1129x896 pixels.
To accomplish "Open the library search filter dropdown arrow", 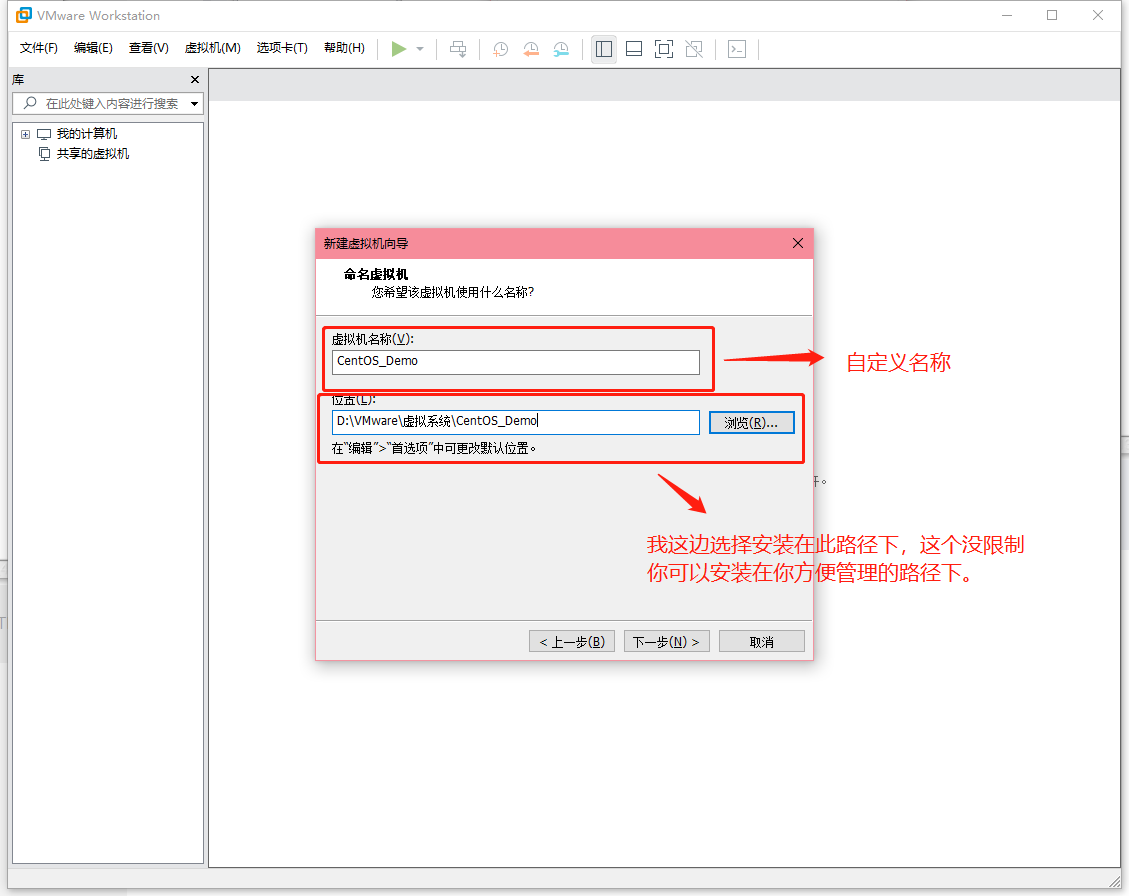I will pyautogui.click(x=194, y=104).
